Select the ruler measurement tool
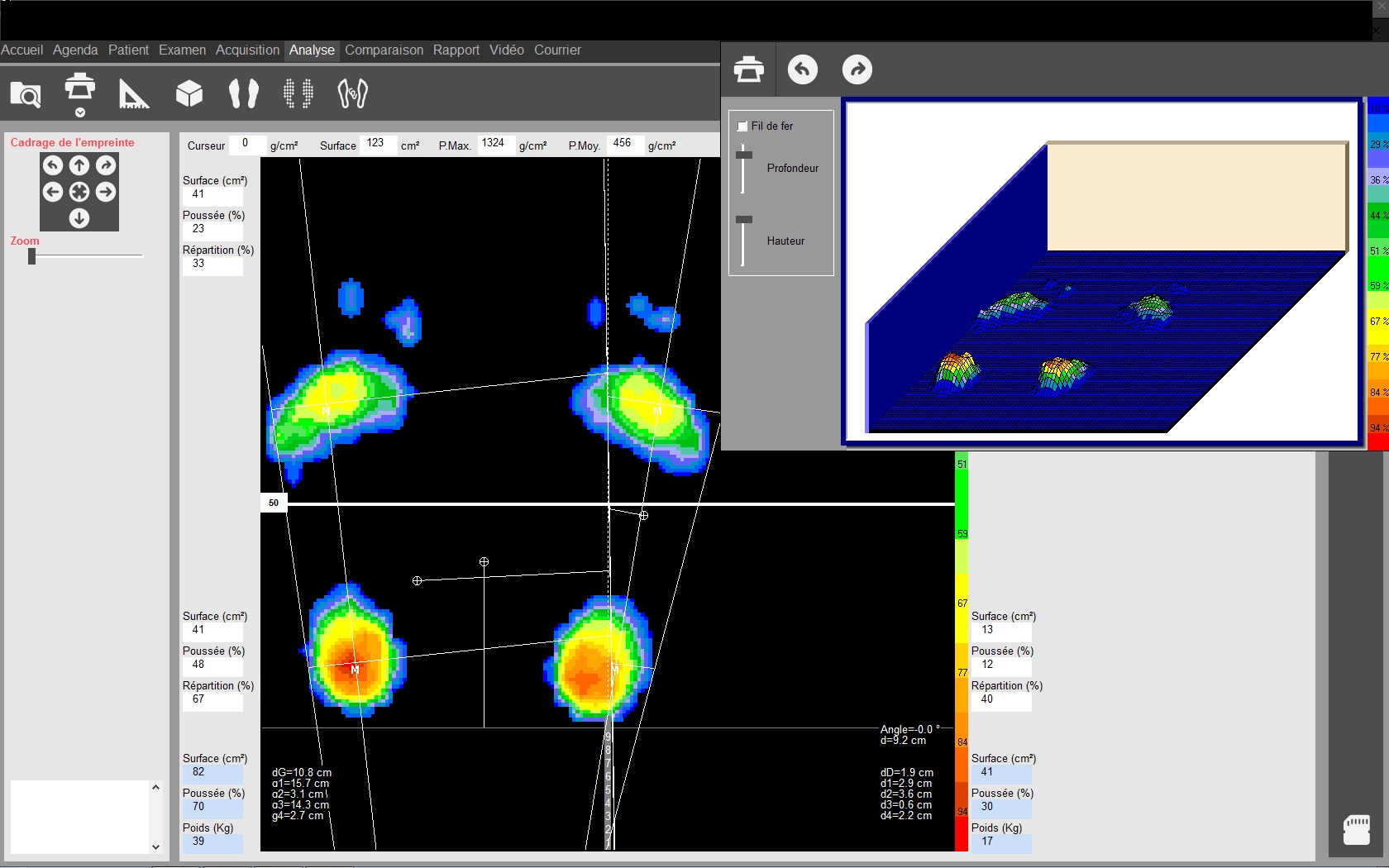Image resolution: width=1389 pixels, height=868 pixels. 133,94
